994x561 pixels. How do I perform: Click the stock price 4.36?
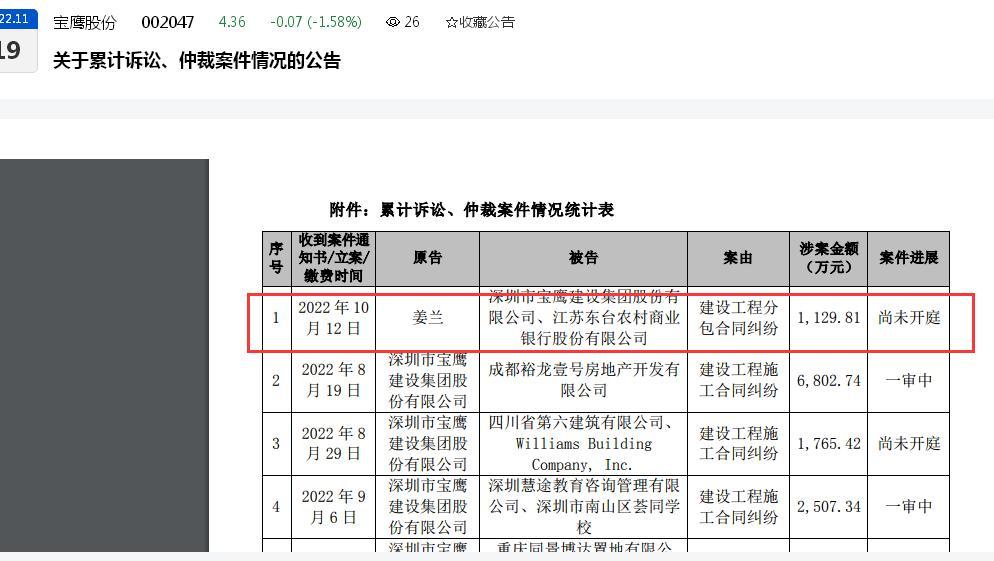pyautogui.click(x=232, y=22)
